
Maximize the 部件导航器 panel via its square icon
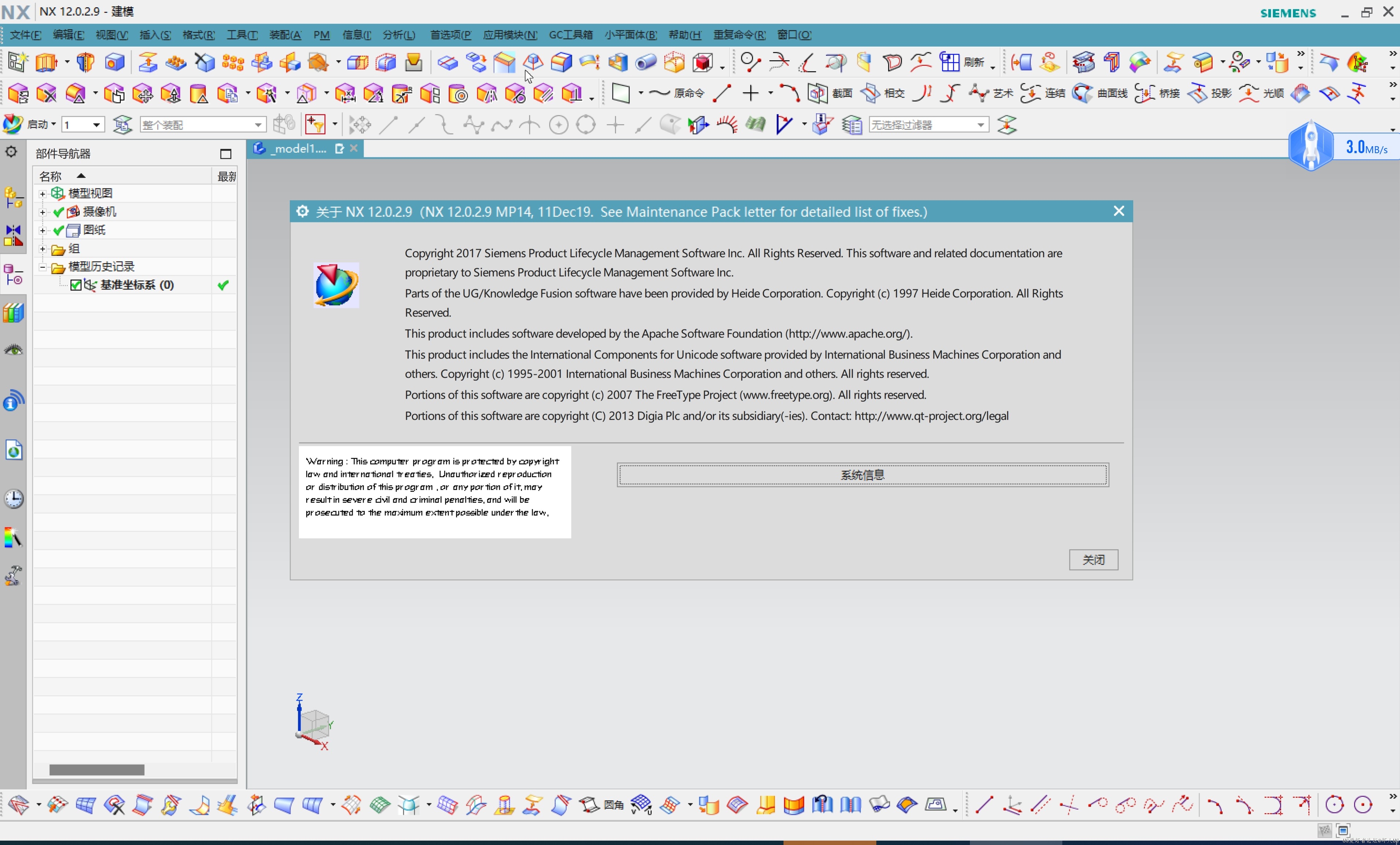225,154
